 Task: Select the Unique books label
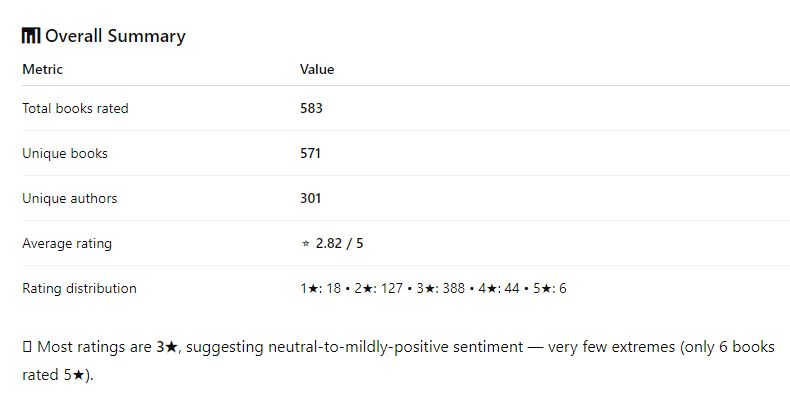click(x=65, y=153)
